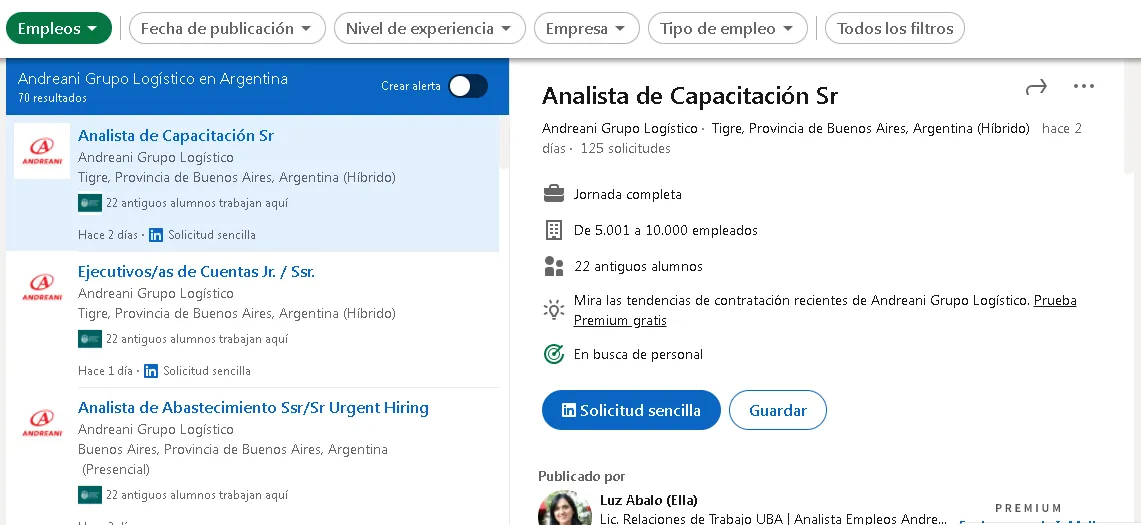The width and height of the screenshot is (1141, 525).
Task: Click Andreani logo on Analista de Abastecimiento card
Action: pos(42,423)
